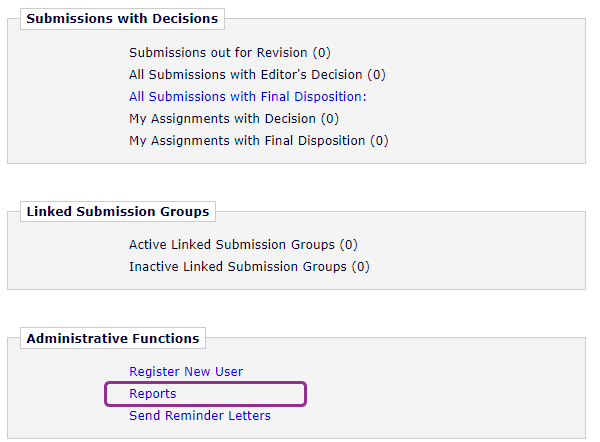Screen dimensions: 600x442
Task: Open Active Linked Submission Groups
Action: click(x=233, y=245)
